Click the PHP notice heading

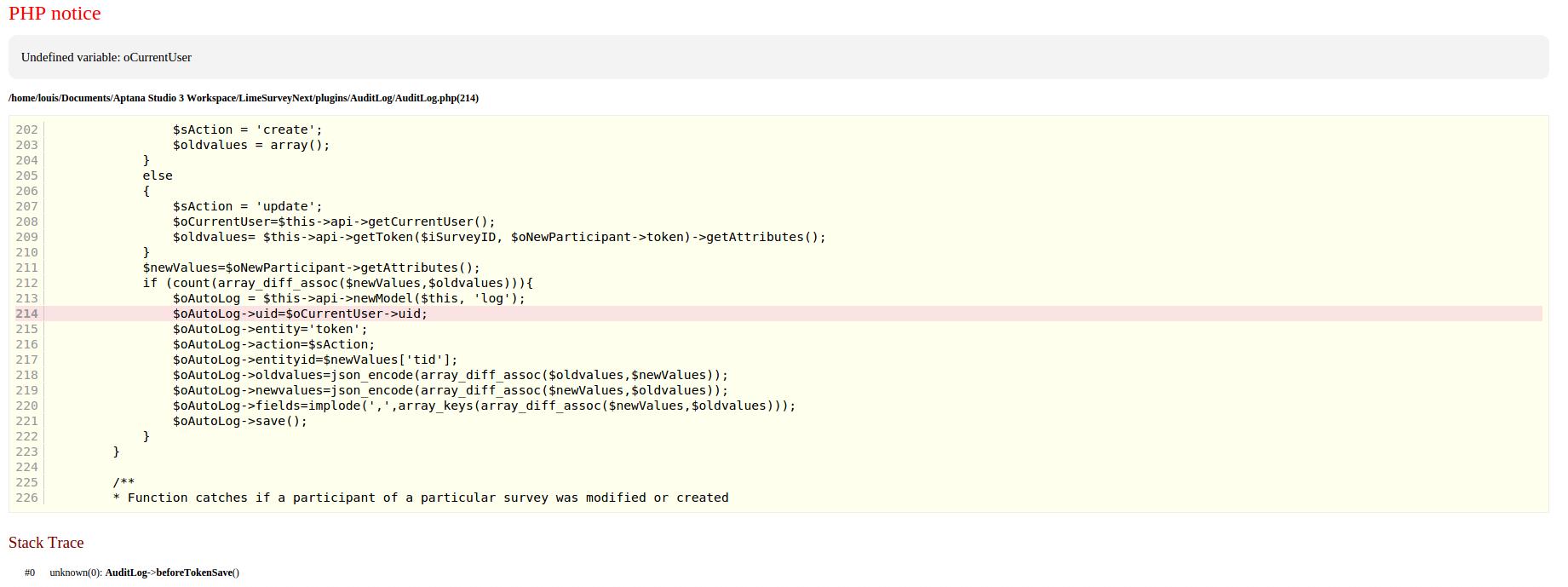[x=55, y=14]
